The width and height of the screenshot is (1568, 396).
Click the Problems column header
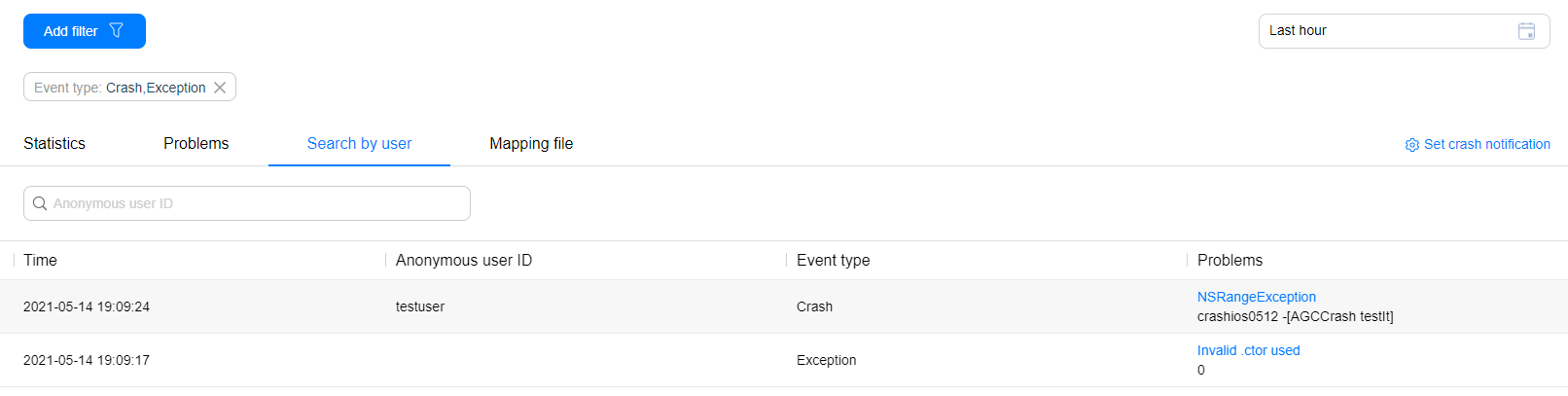1229,261
